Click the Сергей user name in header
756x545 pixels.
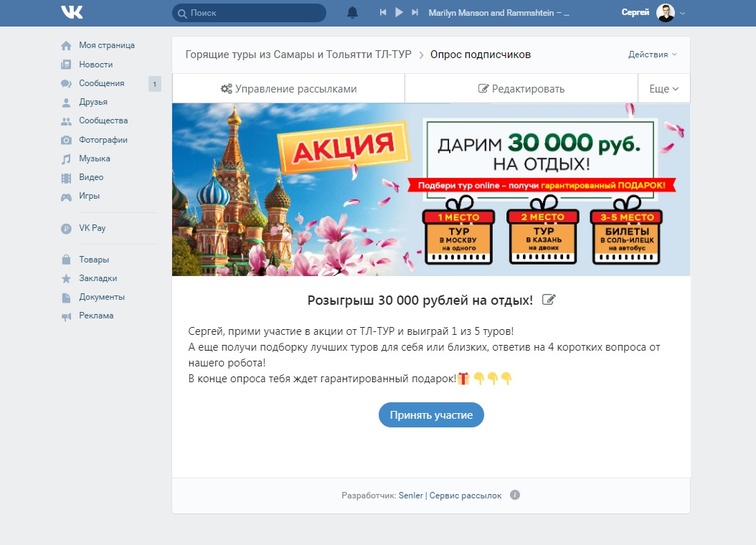(x=635, y=13)
